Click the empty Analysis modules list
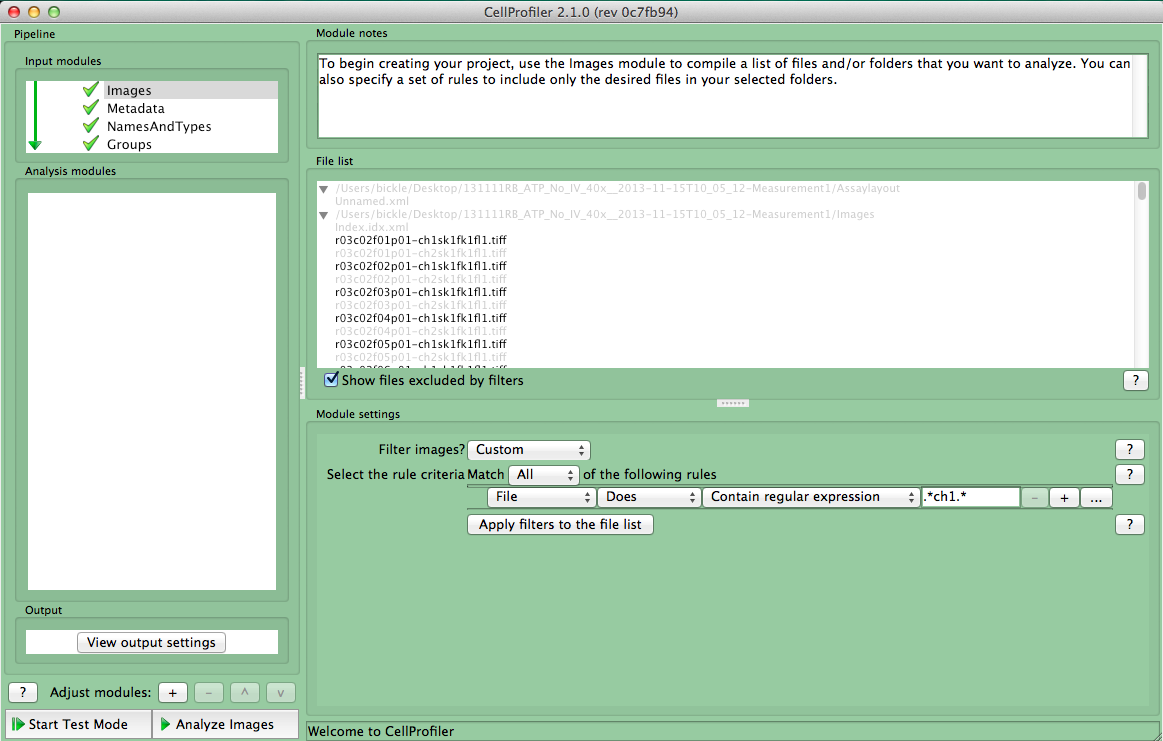This screenshot has width=1163, height=741. pos(152,392)
